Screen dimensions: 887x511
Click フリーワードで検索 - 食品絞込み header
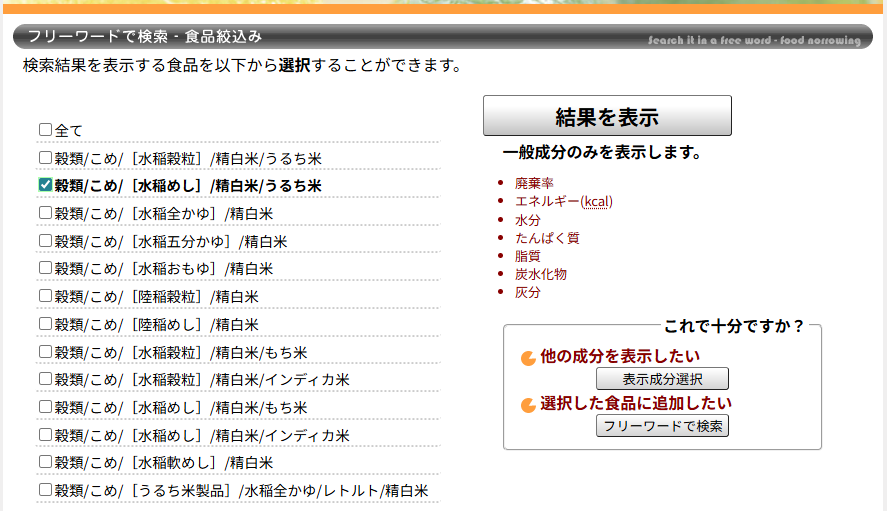click(144, 36)
